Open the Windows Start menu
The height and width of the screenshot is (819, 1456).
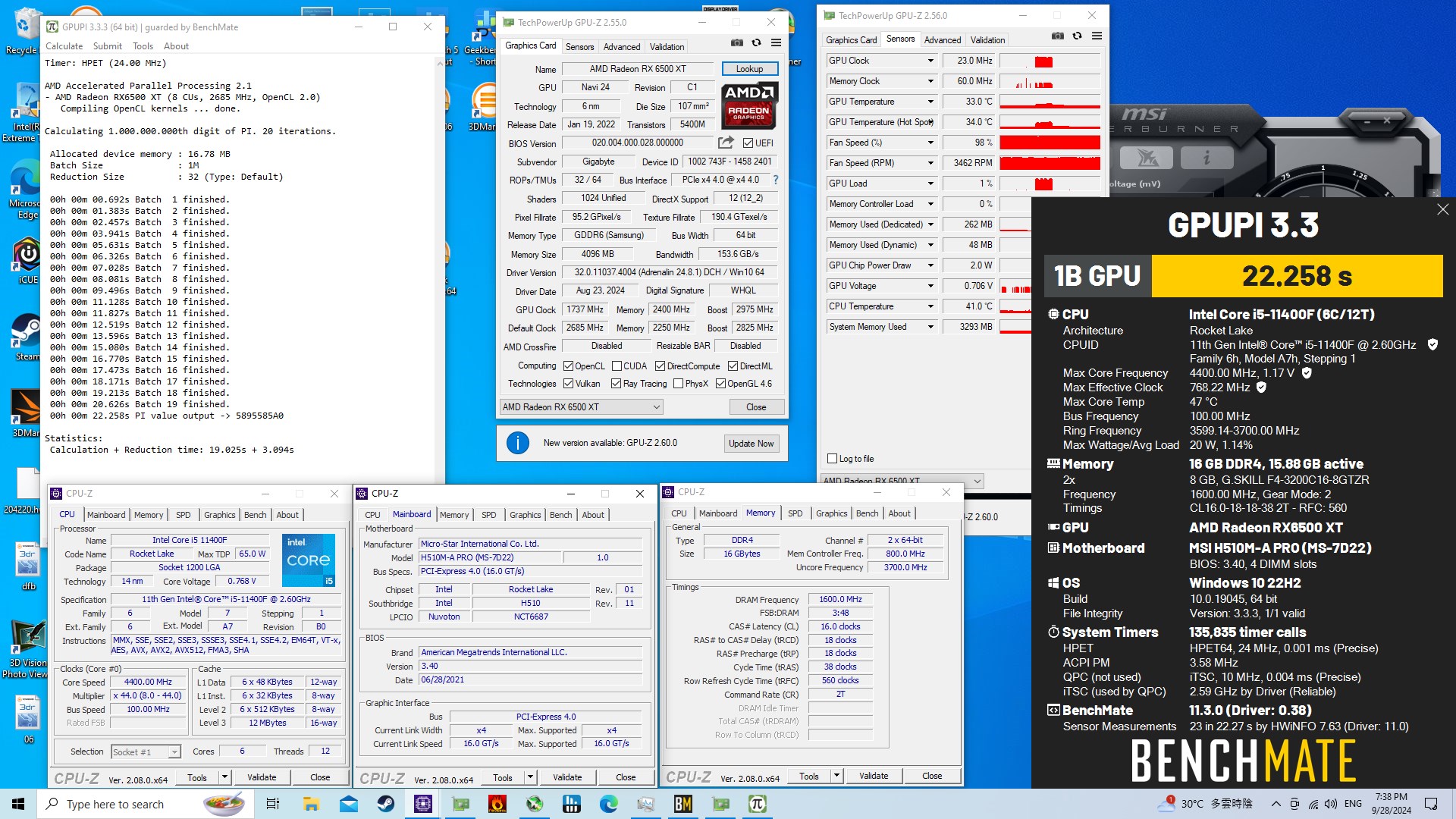18,804
